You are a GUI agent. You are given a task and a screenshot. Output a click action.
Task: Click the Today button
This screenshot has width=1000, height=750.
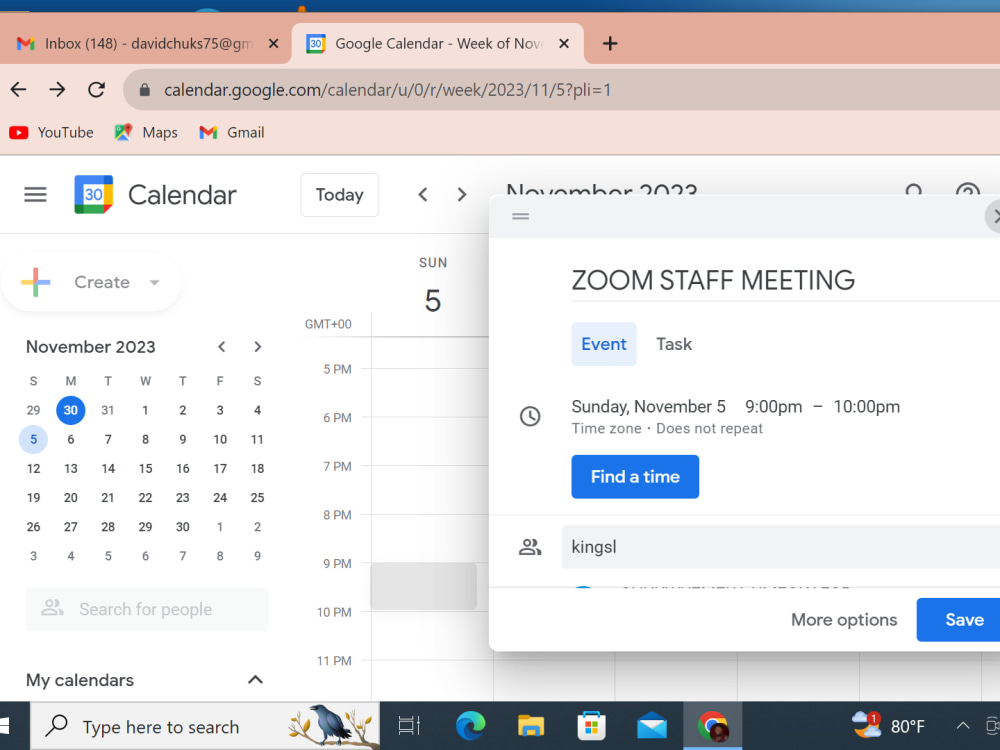(x=339, y=195)
